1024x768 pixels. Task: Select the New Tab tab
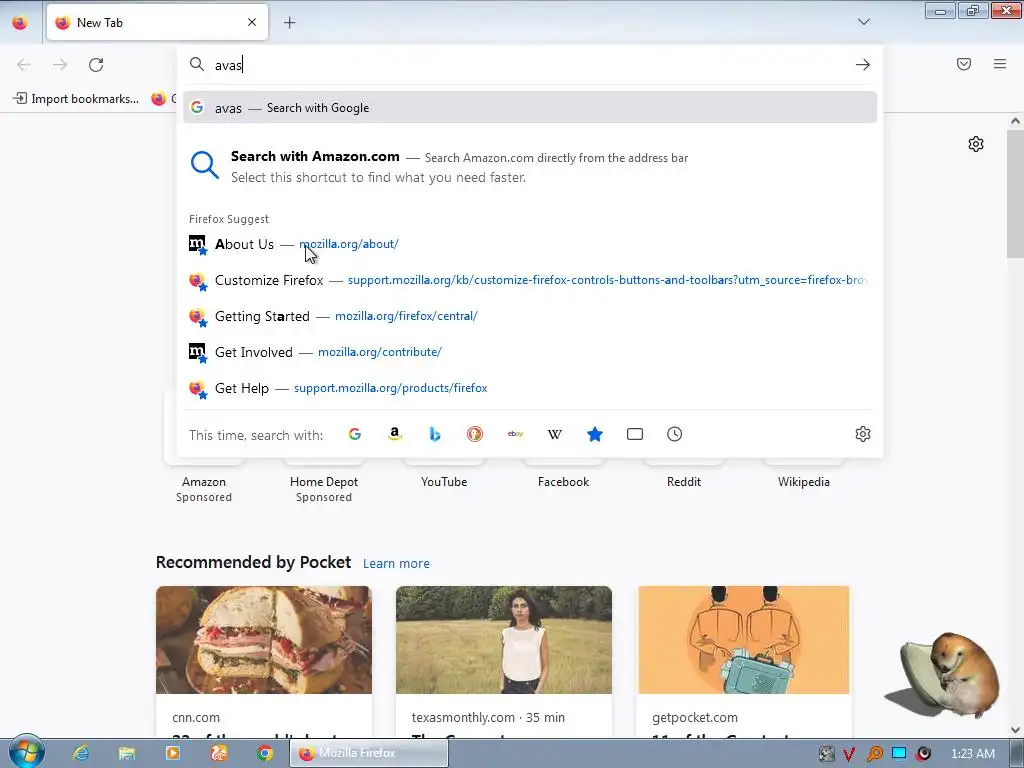157,22
